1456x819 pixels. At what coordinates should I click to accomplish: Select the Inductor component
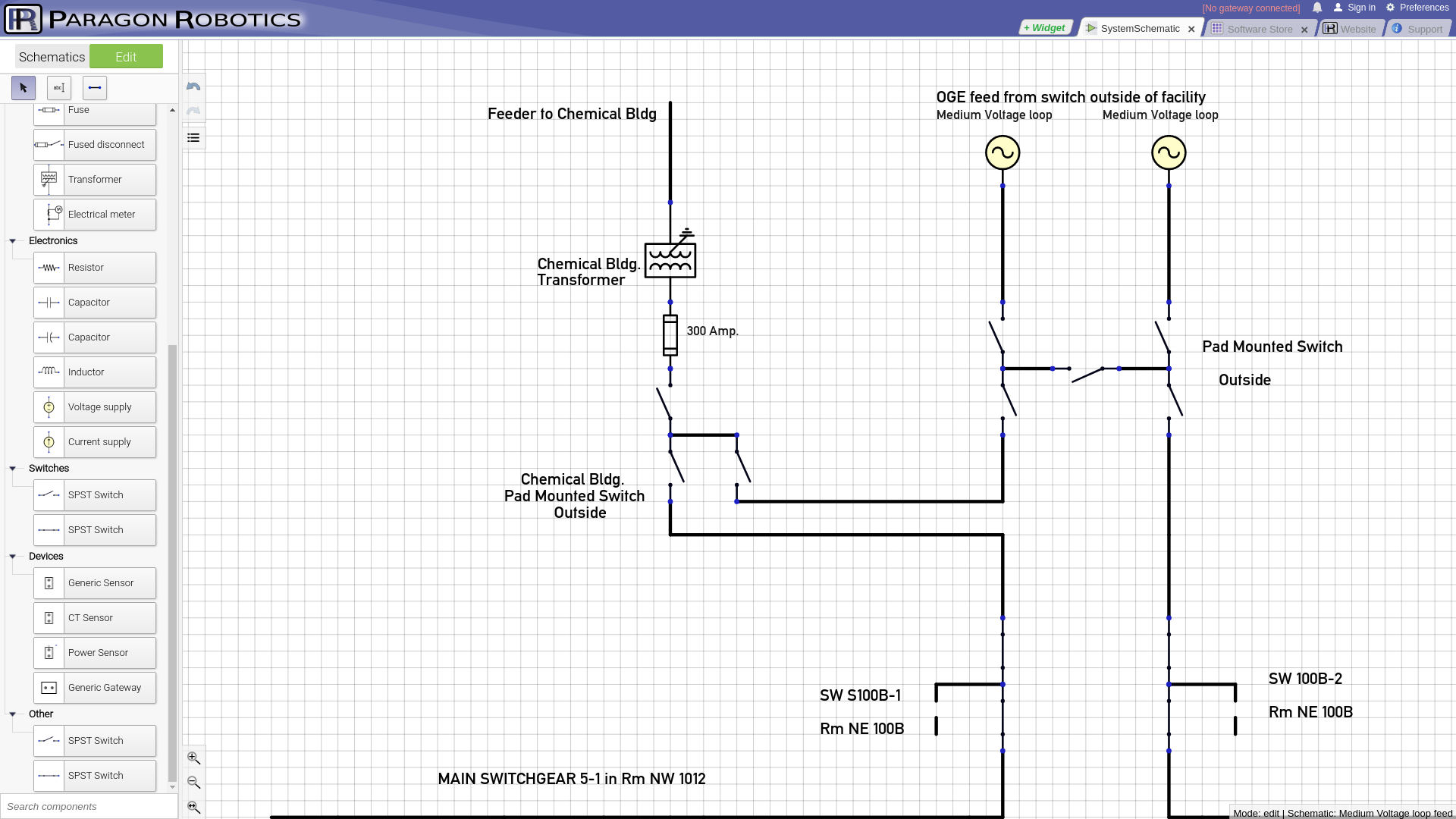coord(95,372)
